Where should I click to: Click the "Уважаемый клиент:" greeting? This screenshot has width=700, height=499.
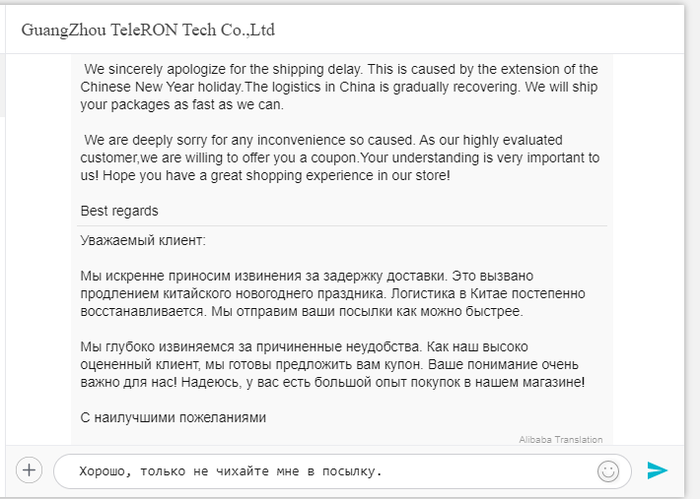(x=144, y=240)
